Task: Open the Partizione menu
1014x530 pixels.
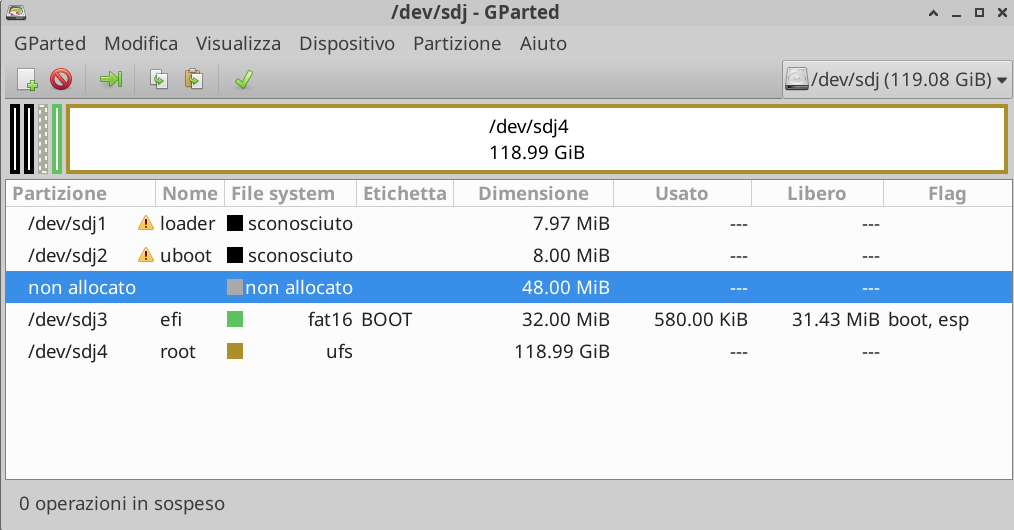Action: [456, 44]
